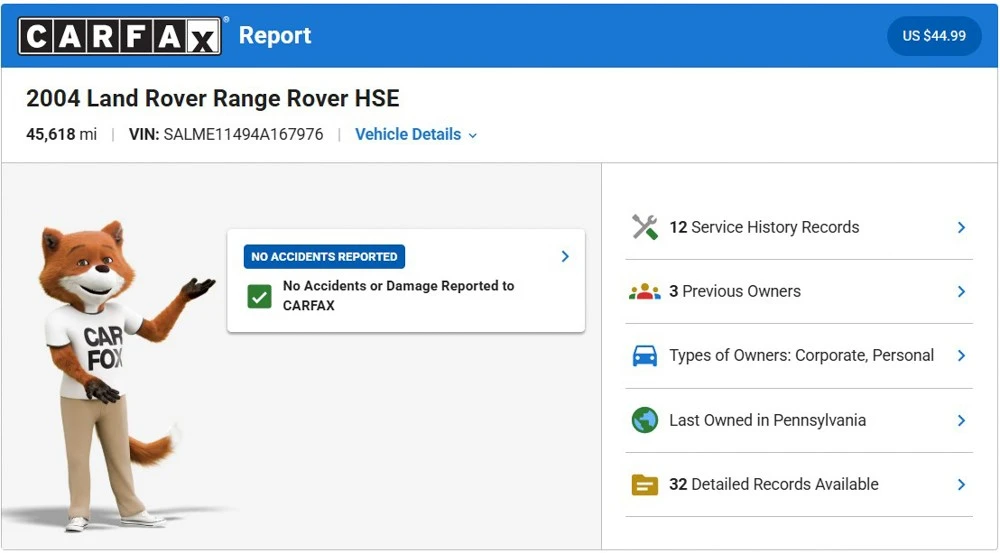Expand the Vehicle Details dropdown

[416, 135]
